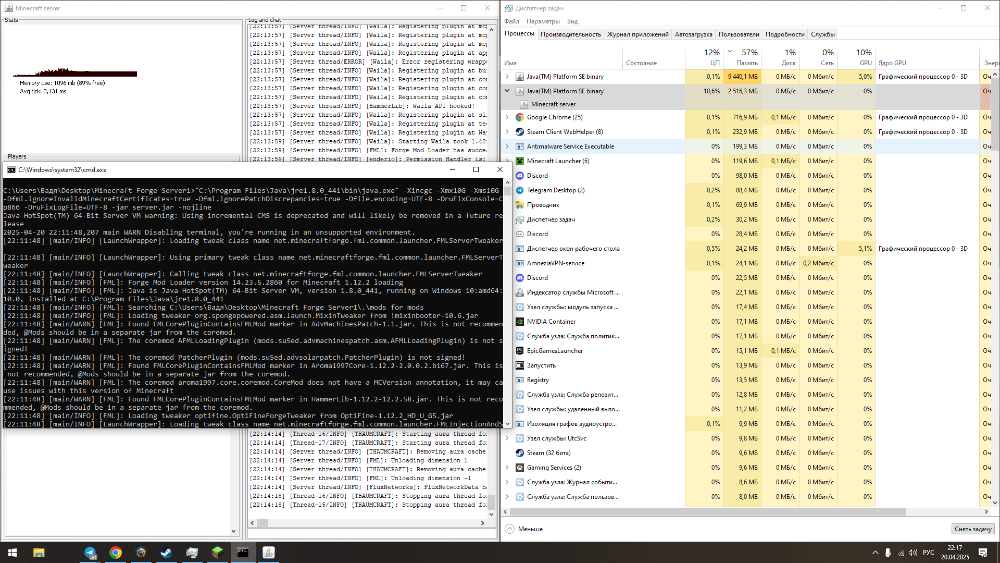Open Файл menu in Task Manager

pyautogui.click(x=511, y=21)
